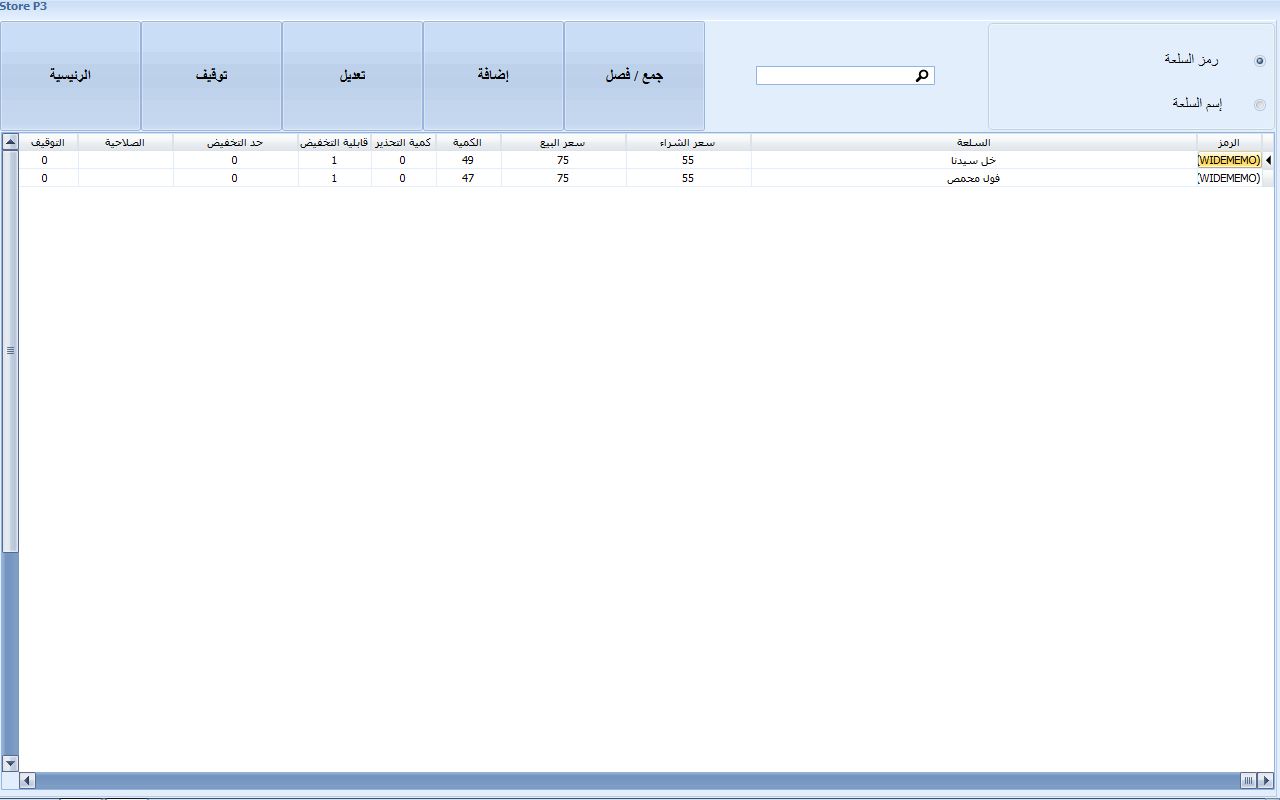
Task: Click vertical scrollbar down arrow
Action: point(10,763)
